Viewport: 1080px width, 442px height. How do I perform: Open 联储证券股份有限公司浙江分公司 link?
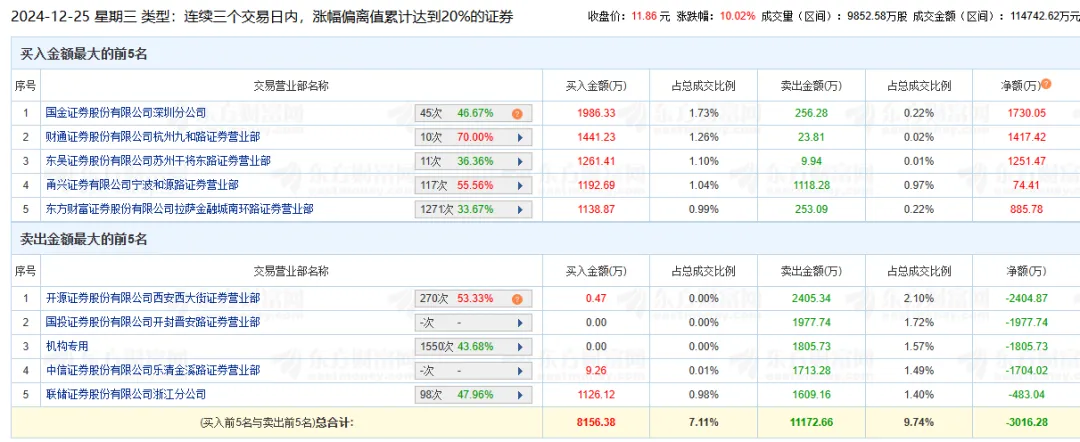pyautogui.click(x=125, y=394)
